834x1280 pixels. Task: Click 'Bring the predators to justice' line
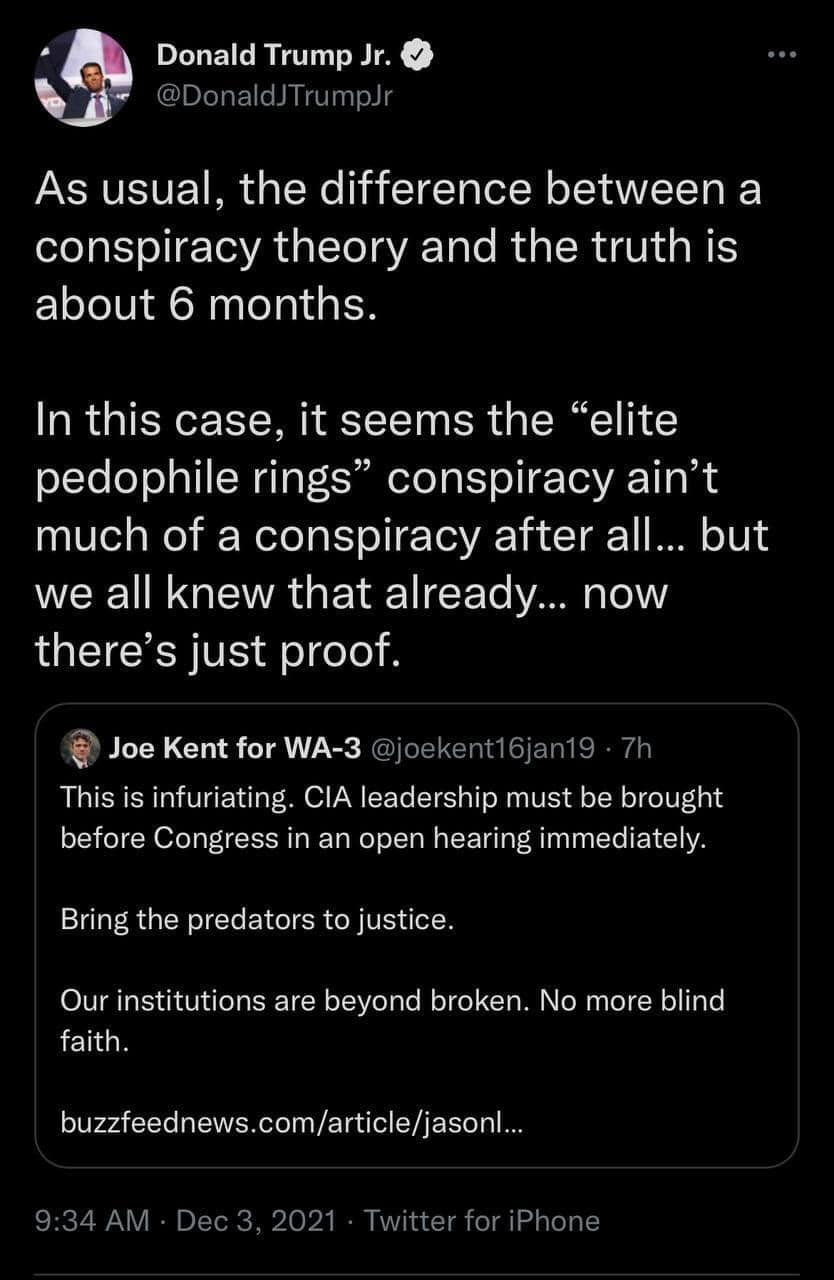[258, 919]
